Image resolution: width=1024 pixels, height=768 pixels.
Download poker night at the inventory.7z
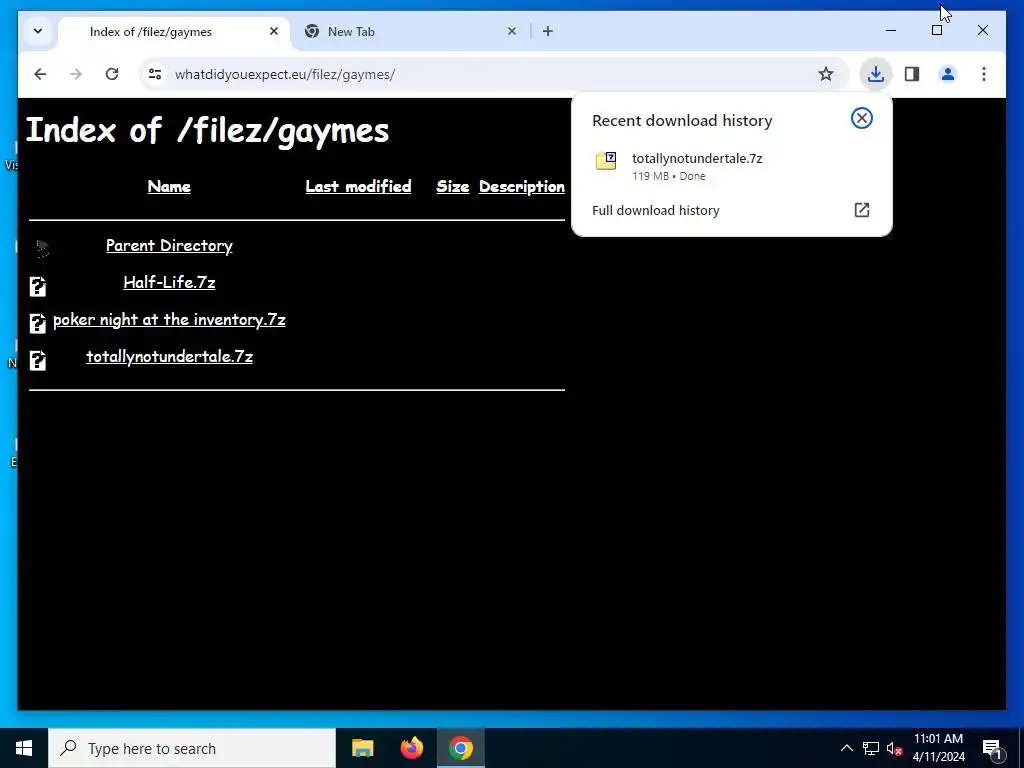coord(169,319)
